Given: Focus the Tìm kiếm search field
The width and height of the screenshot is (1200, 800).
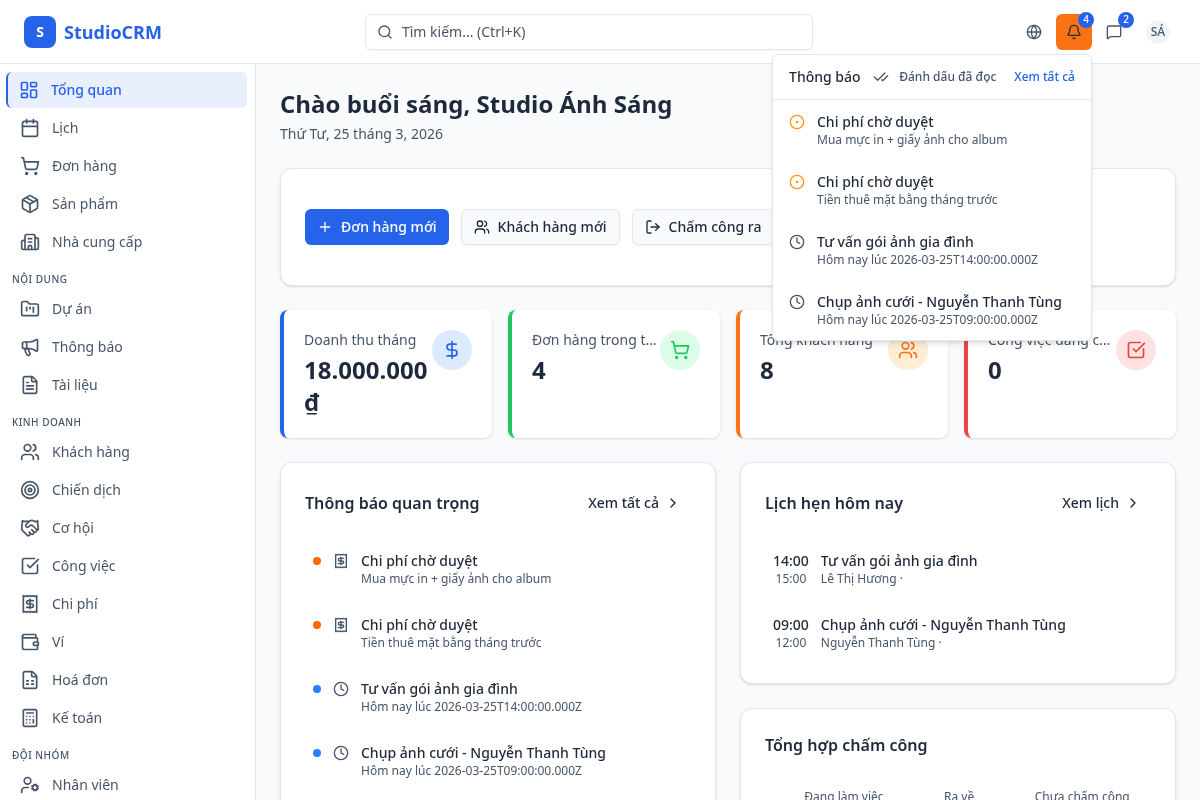Looking at the screenshot, I should pyautogui.click(x=589, y=32).
